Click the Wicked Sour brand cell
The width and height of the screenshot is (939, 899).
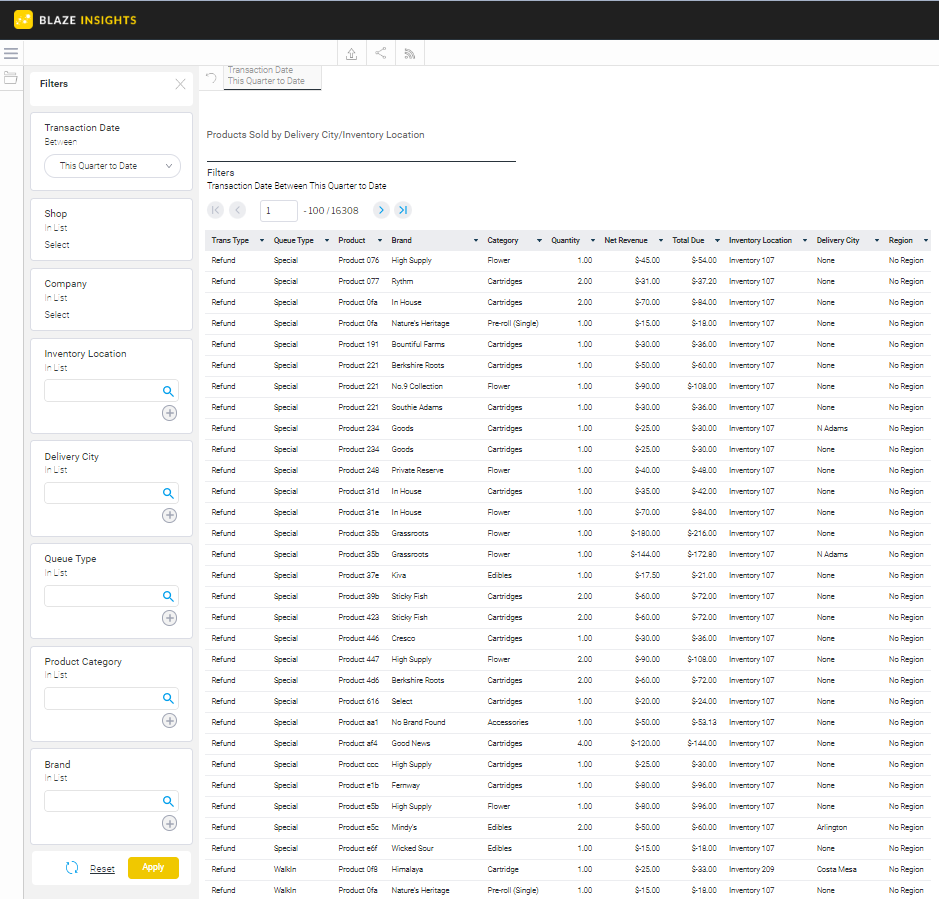coord(413,848)
